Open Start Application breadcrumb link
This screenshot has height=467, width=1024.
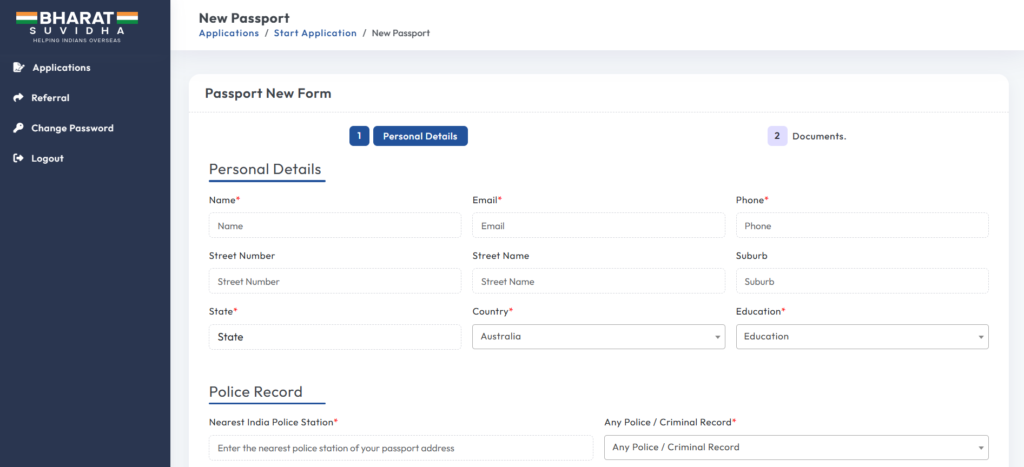315,33
